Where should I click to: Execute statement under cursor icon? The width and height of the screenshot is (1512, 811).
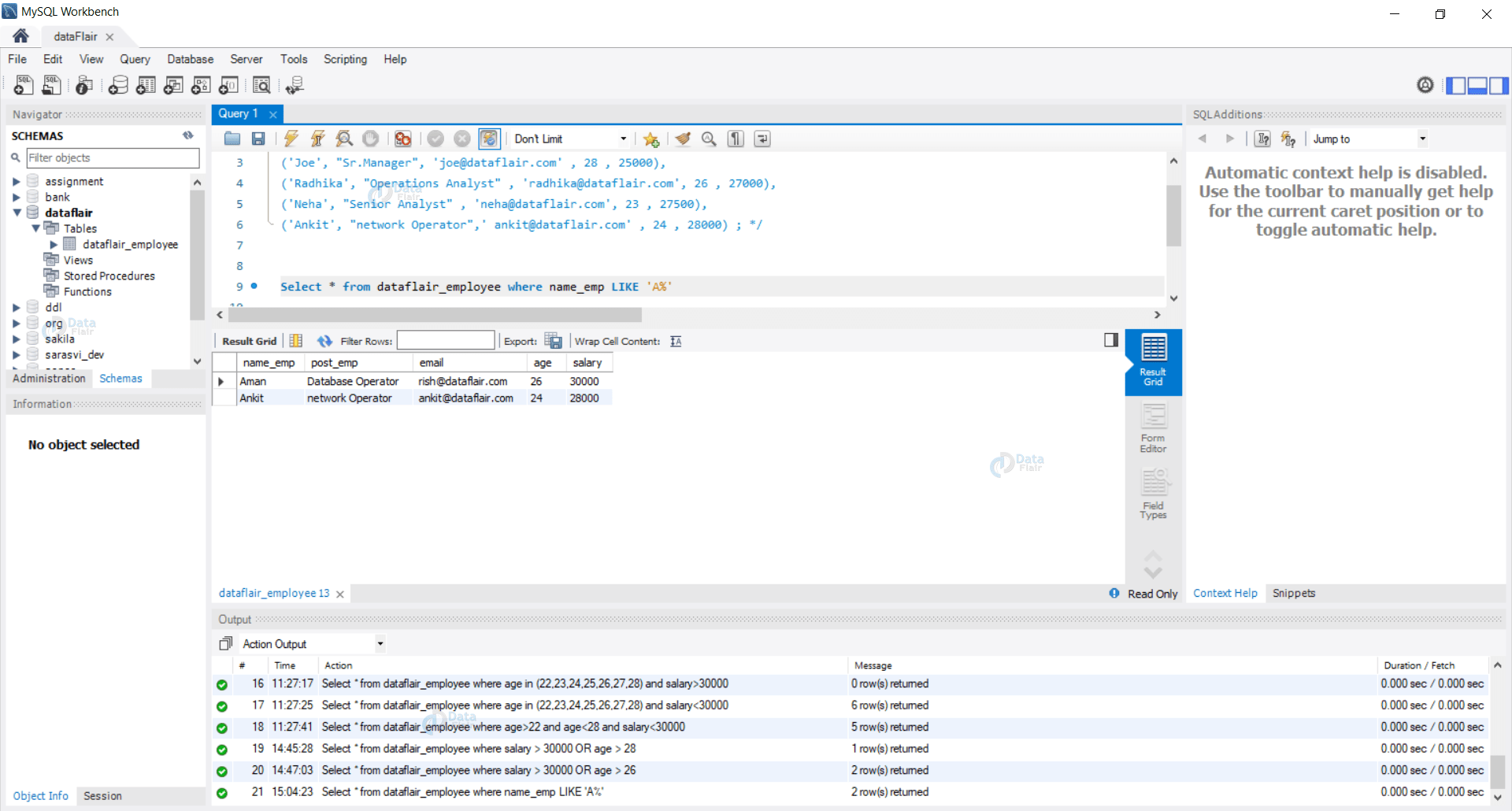(317, 139)
